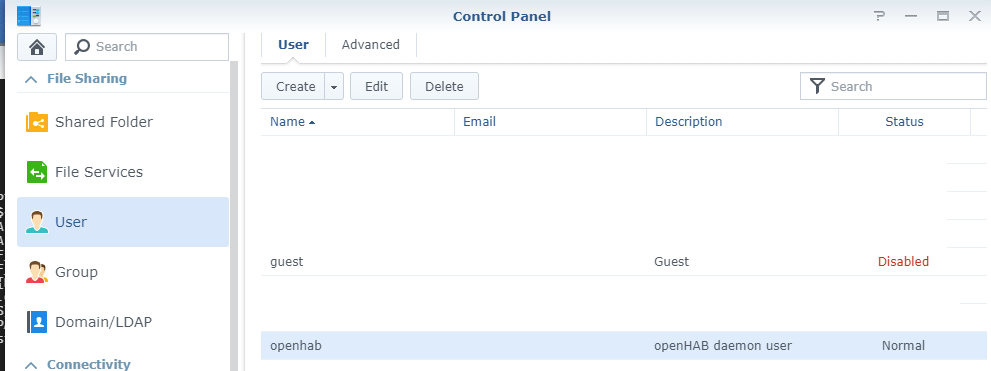Viewport: 991px width, 371px height.
Task: Click the sidebar vertical scrollbar
Action: (x=234, y=215)
